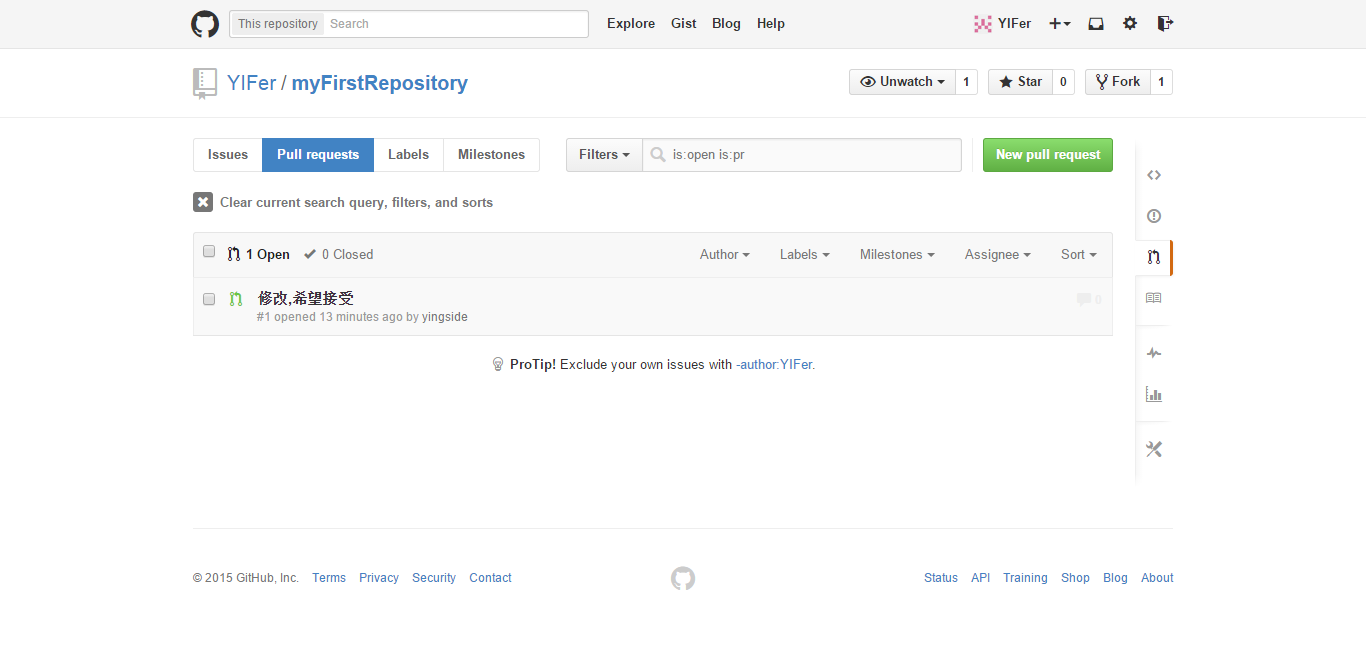
Task: Click the sign out icon
Action: coord(1165,24)
